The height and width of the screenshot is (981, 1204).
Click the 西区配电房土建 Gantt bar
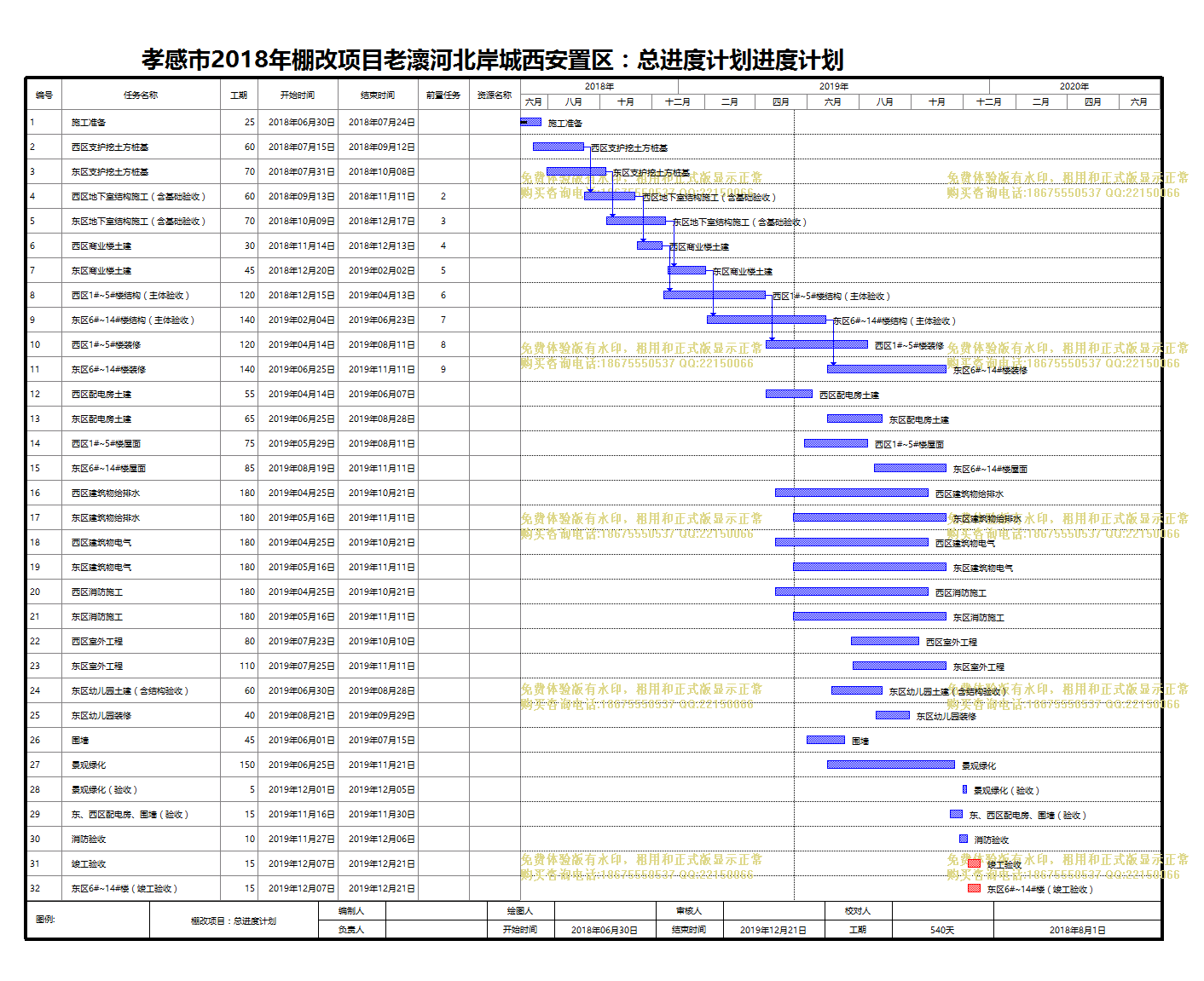pos(789,394)
